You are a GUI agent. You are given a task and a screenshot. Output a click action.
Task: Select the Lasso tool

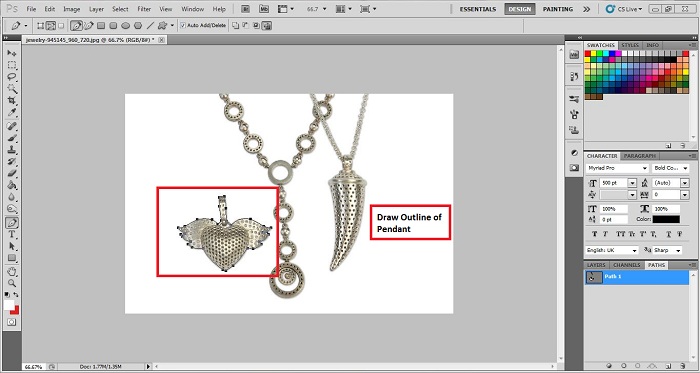coord(12,77)
